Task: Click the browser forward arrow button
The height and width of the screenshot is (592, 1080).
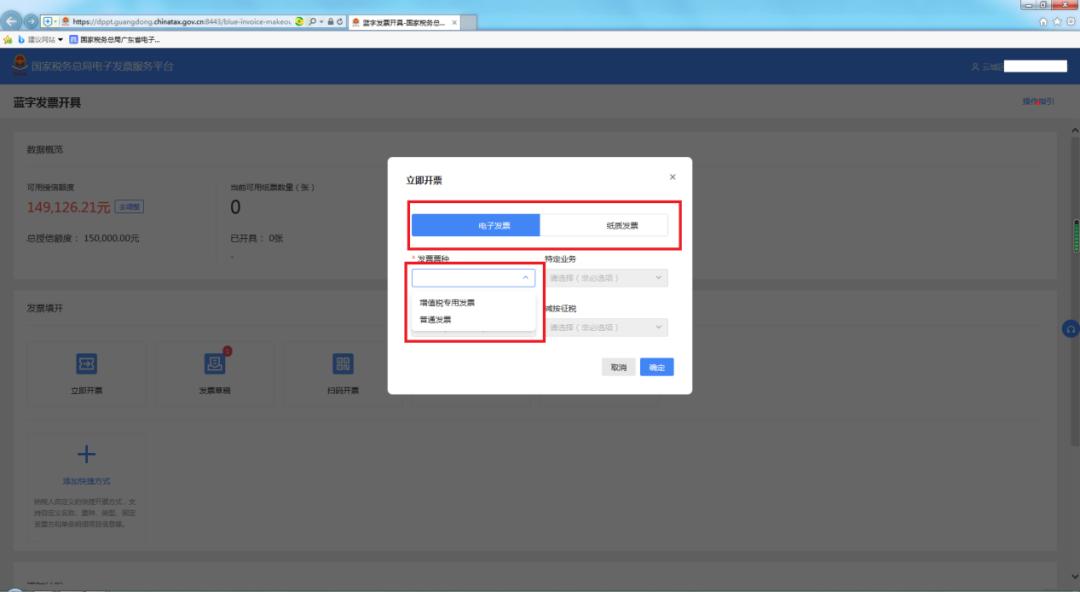Action: click(x=31, y=21)
